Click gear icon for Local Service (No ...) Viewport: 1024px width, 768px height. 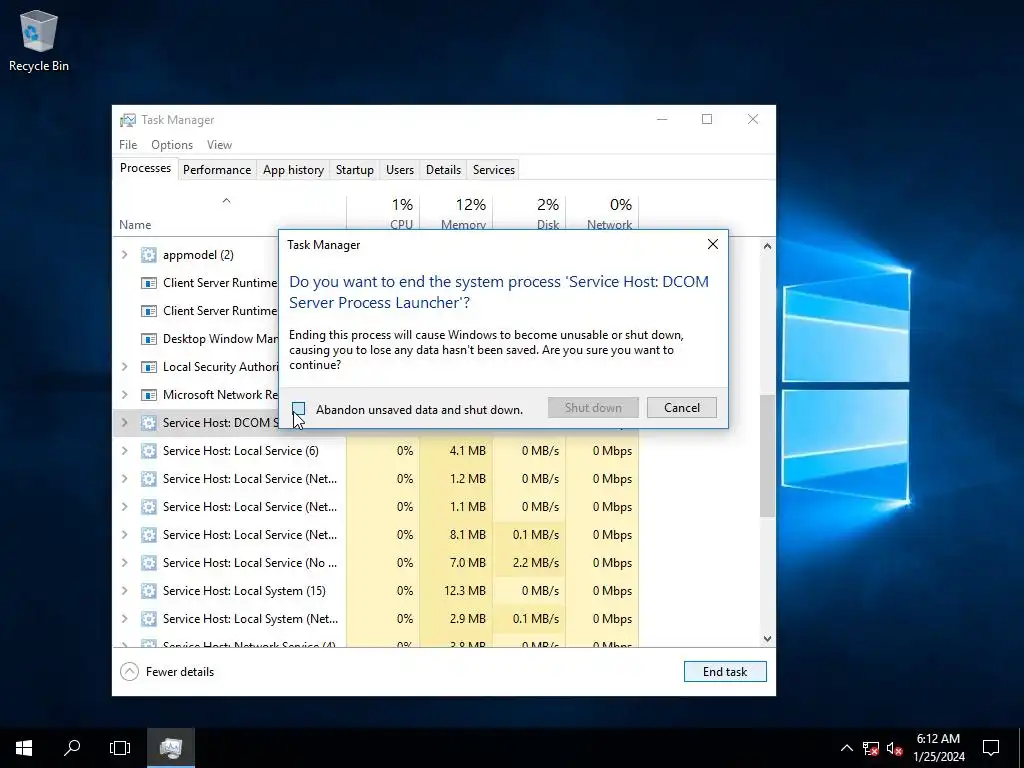(149, 562)
